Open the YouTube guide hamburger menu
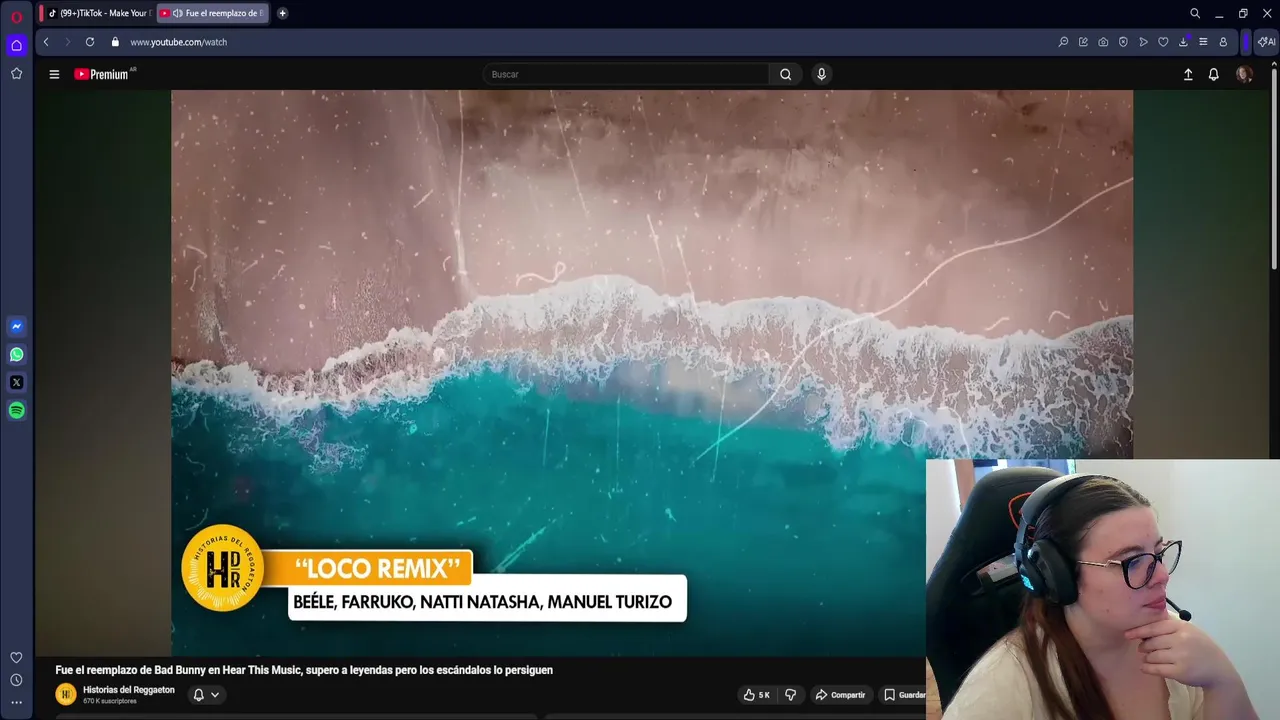Screen dimensions: 1280x720 tap(54, 74)
